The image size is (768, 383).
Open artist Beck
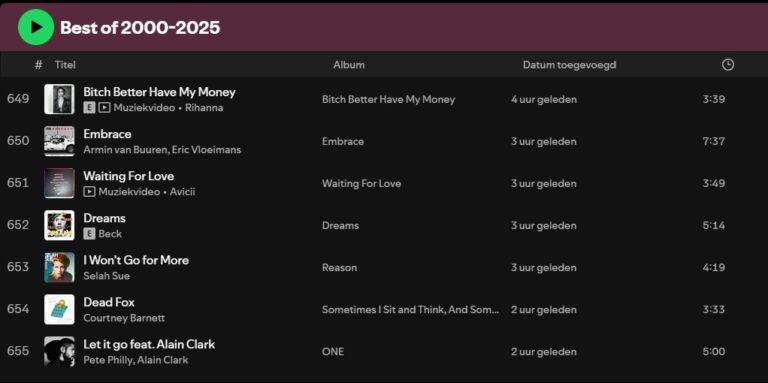pyautogui.click(x=110, y=234)
